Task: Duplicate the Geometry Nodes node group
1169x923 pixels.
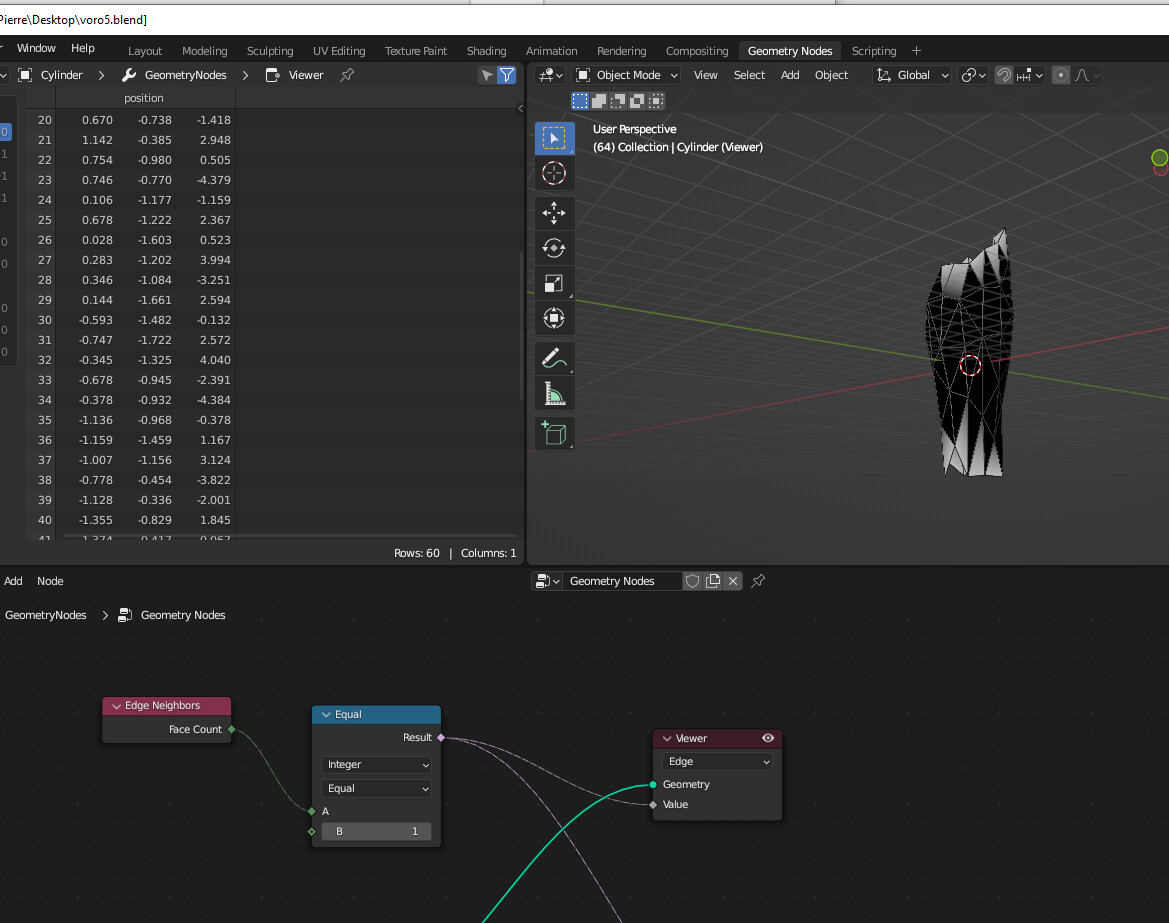Action: pos(713,581)
